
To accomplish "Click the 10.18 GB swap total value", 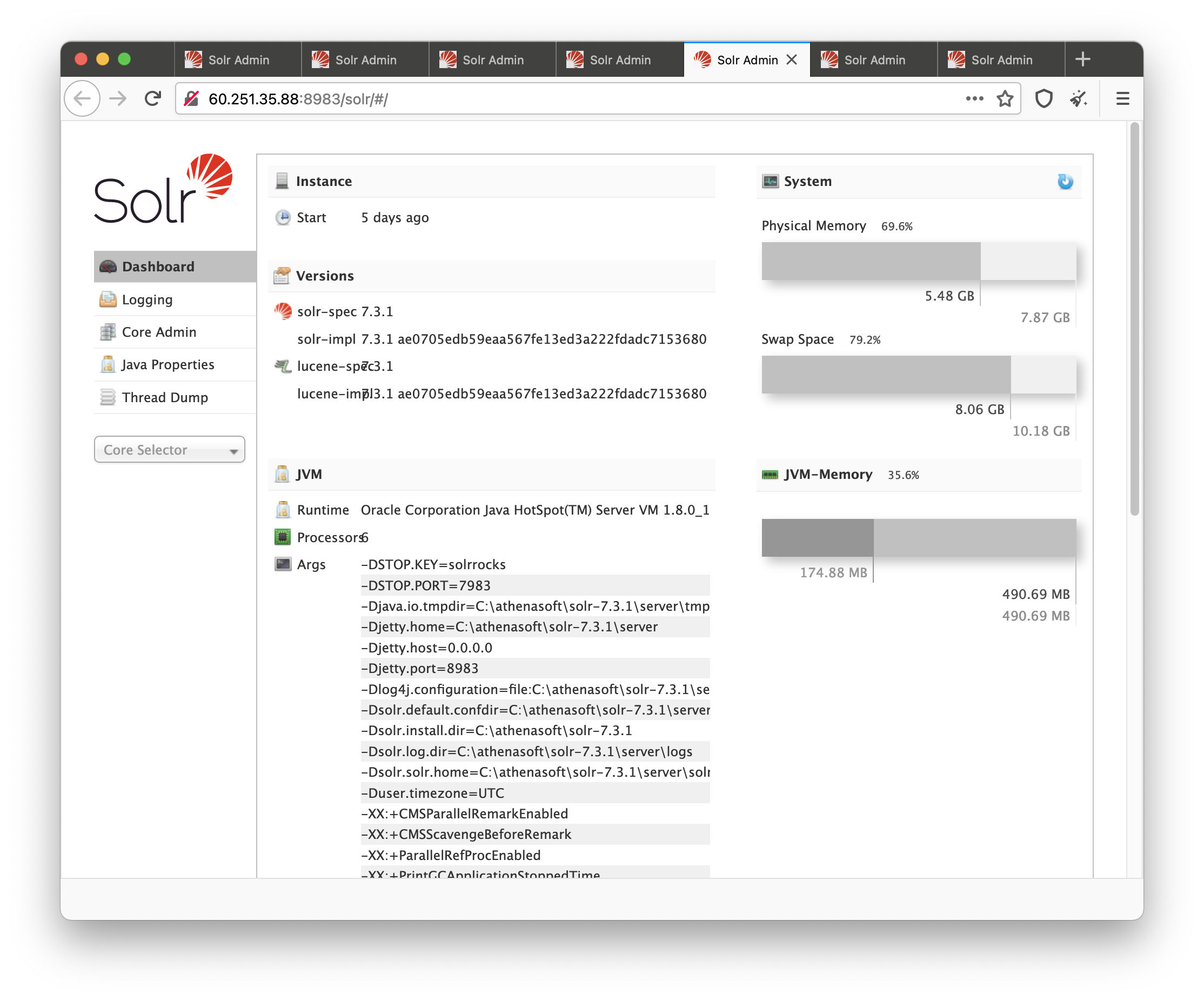I will coord(1041,431).
